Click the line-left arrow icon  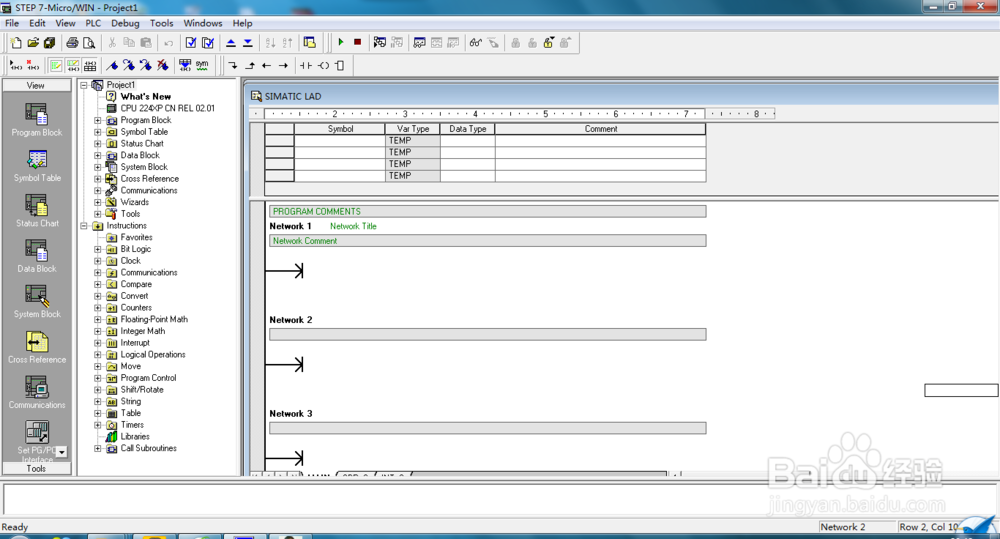tap(267, 65)
